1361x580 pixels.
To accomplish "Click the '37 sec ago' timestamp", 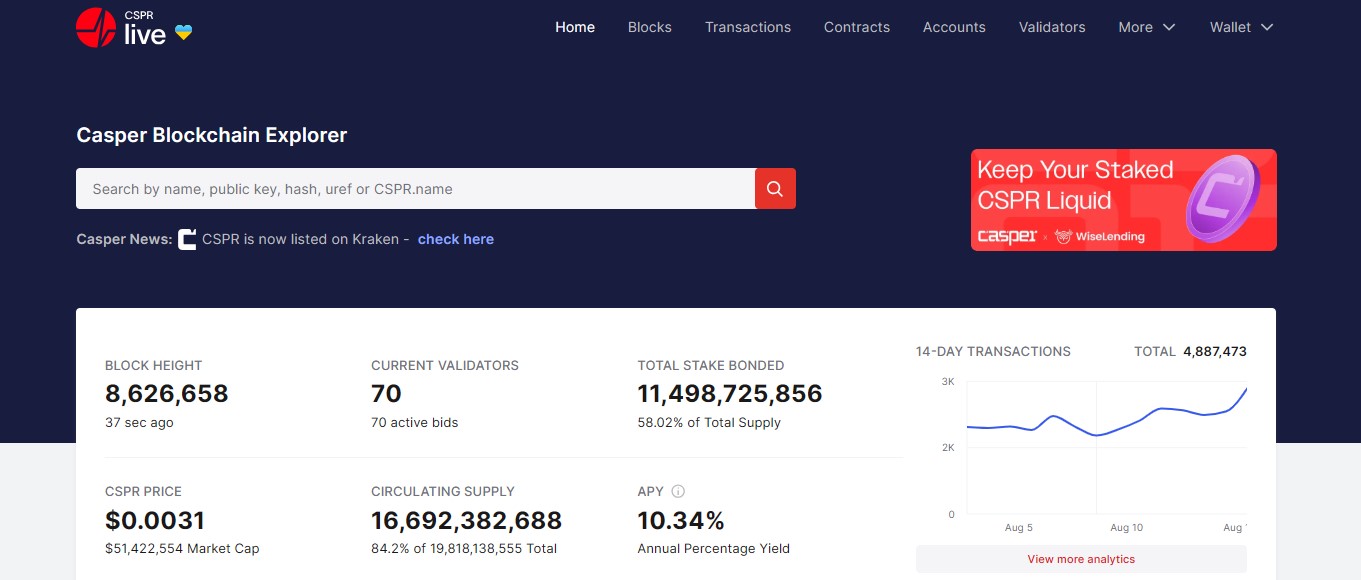I will (x=139, y=423).
